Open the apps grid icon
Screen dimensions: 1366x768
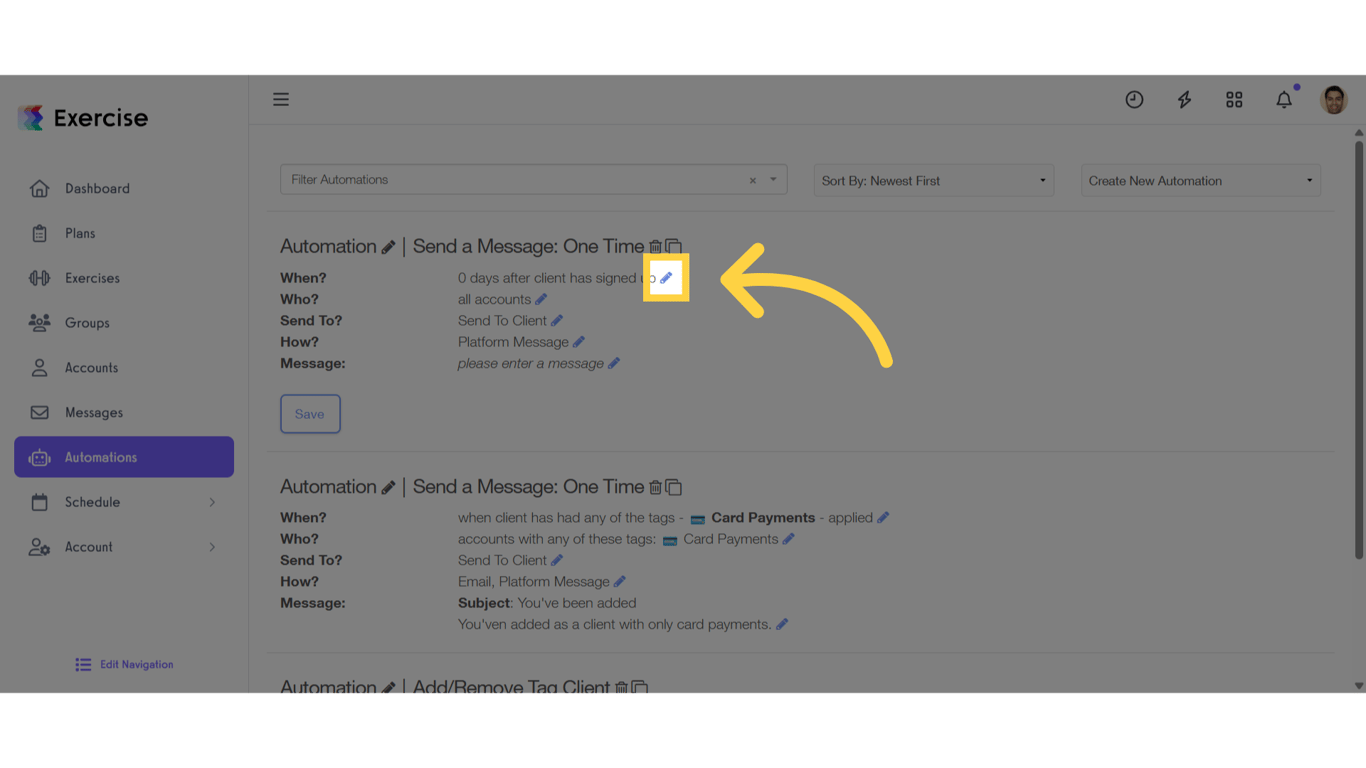coord(1234,99)
